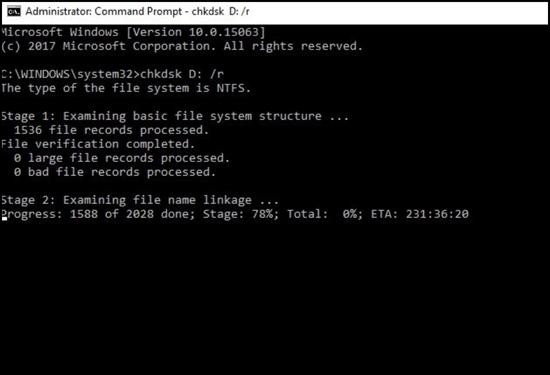This screenshot has width=550, height=375.
Task: Select the 'chkdsk D: /r' title bar text
Action: (221, 12)
